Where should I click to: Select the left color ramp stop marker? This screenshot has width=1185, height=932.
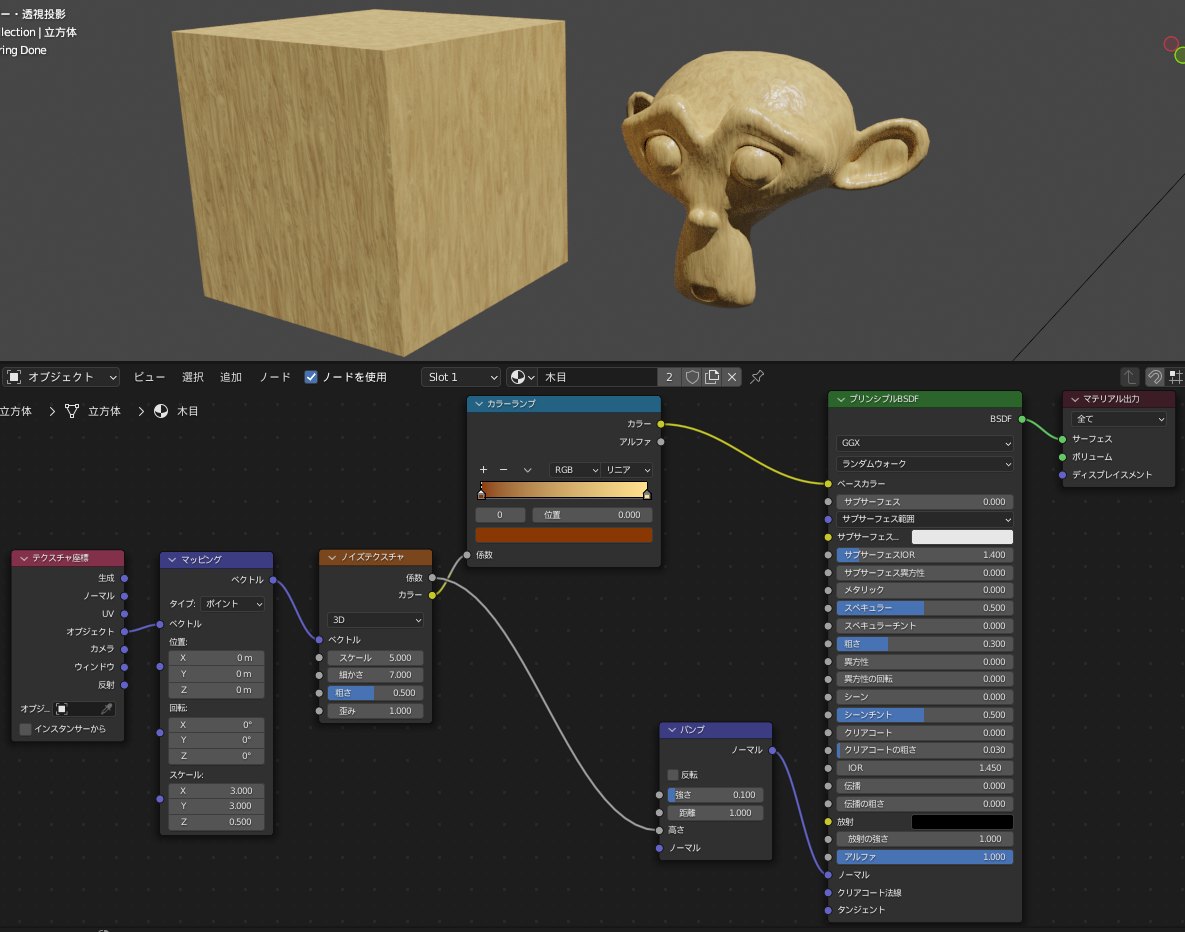[x=481, y=494]
